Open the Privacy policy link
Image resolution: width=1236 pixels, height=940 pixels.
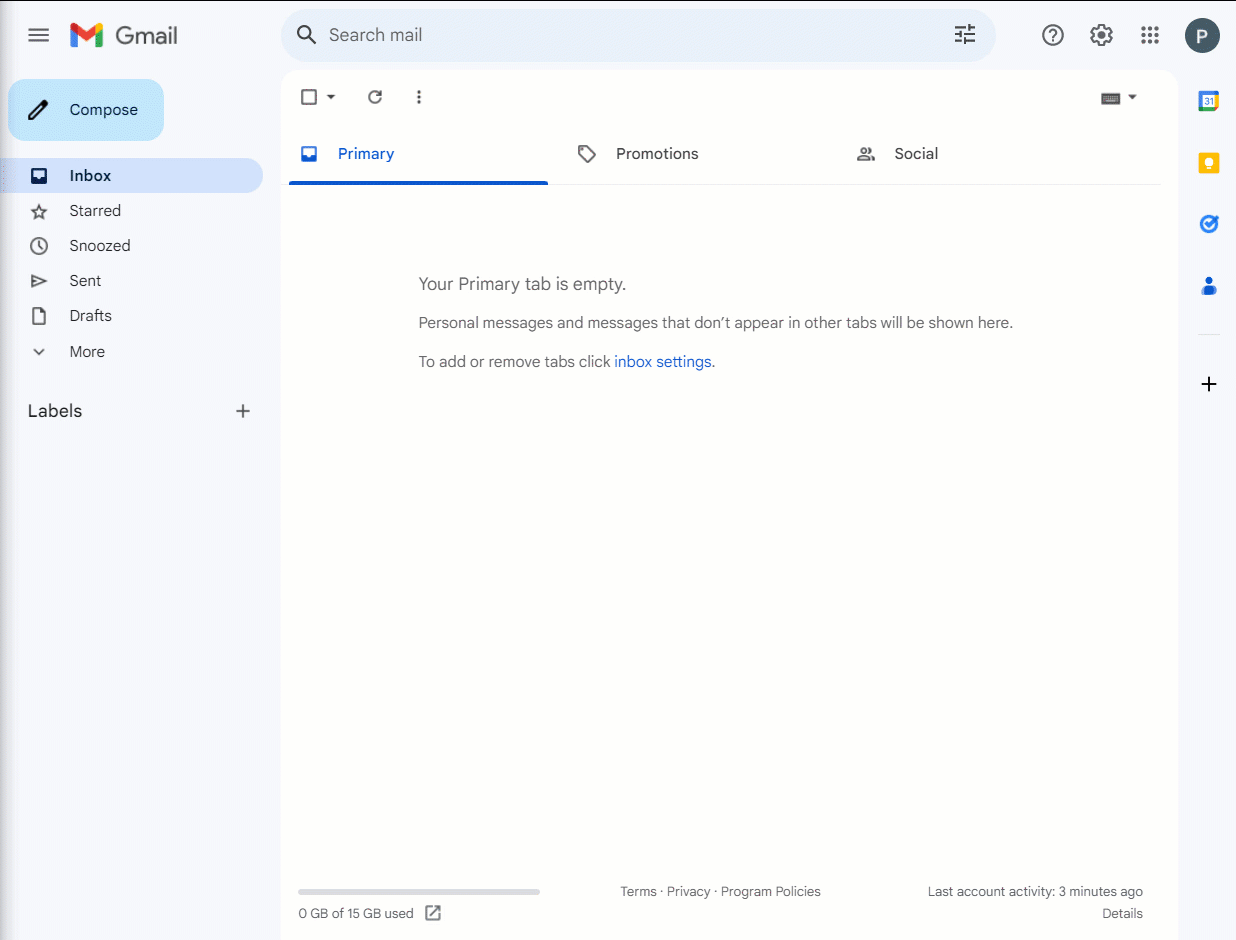(688, 891)
